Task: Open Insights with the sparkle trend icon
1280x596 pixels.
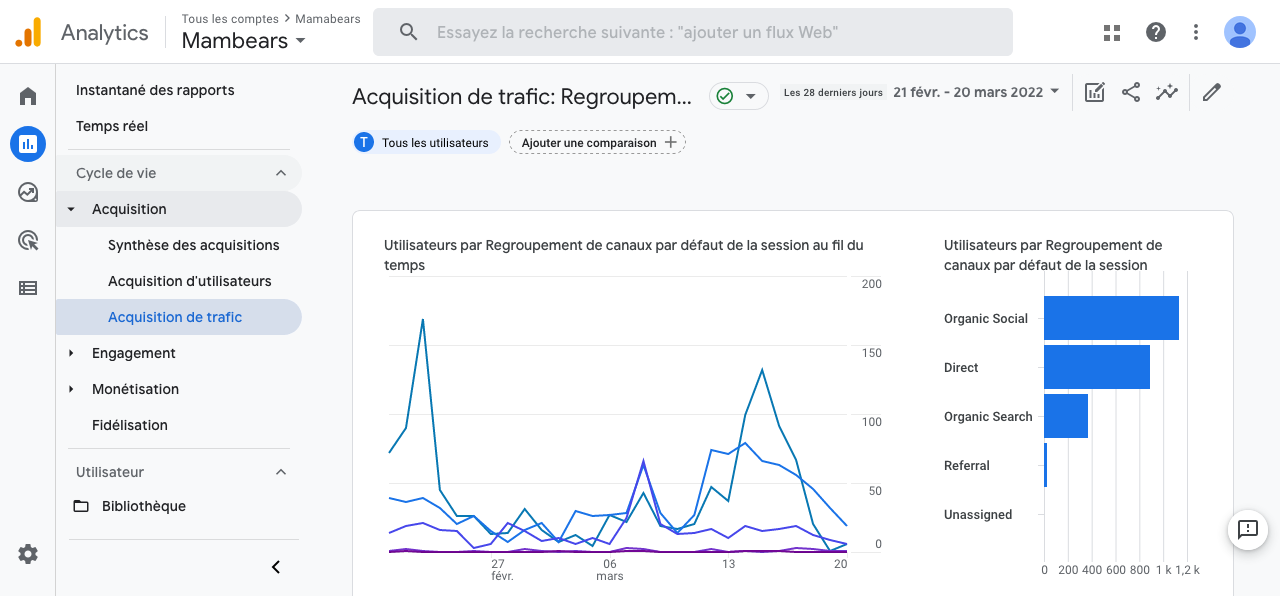Action: (1167, 91)
